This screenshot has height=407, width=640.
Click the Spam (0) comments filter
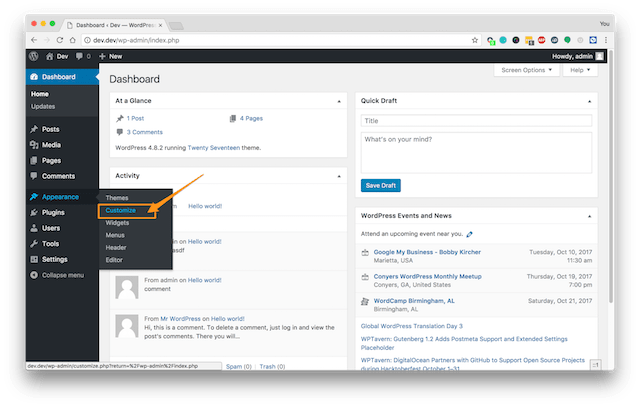tap(239, 367)
